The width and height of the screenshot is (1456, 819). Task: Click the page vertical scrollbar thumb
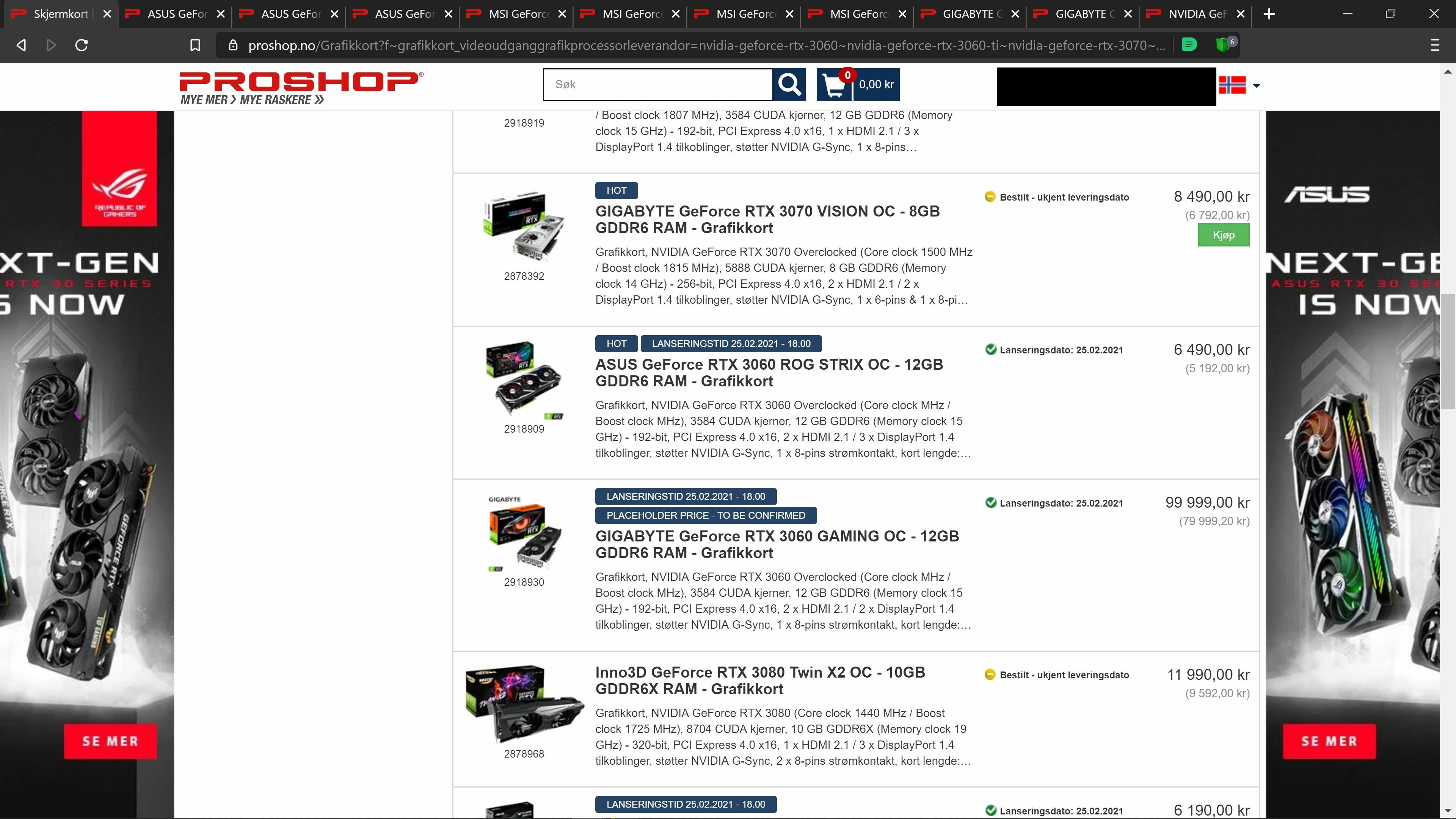1448,350
